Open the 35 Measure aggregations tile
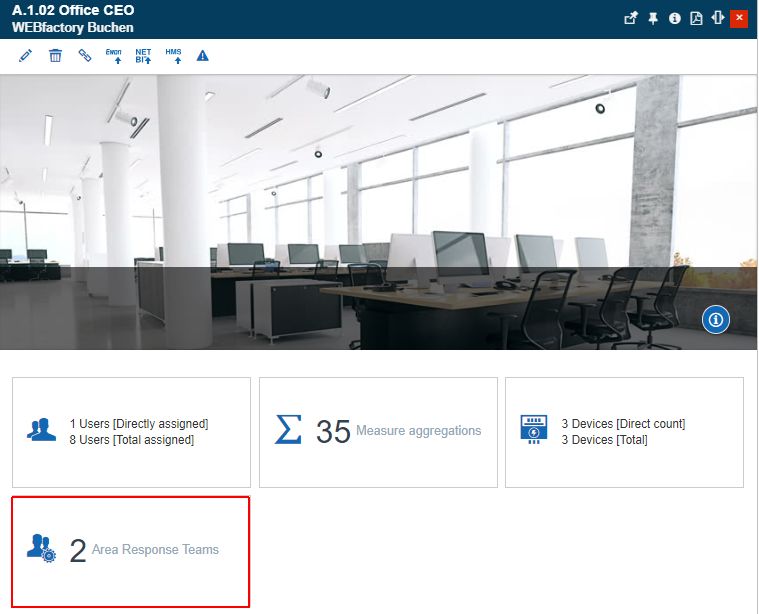The width and height of the screenshot is (759, 614). coord(378,432)
